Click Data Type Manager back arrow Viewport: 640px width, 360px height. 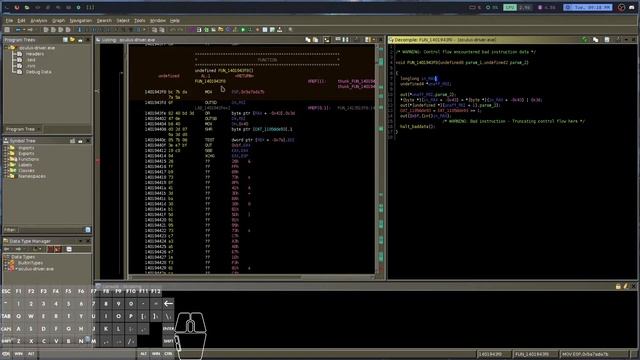pyautogui.click(x=7, y=249)
